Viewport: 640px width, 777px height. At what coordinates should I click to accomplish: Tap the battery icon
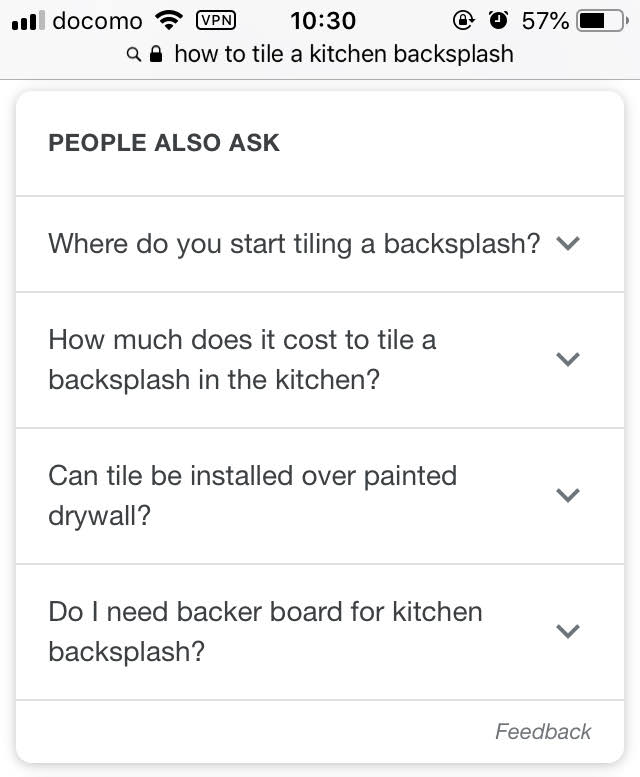[602, 21]
